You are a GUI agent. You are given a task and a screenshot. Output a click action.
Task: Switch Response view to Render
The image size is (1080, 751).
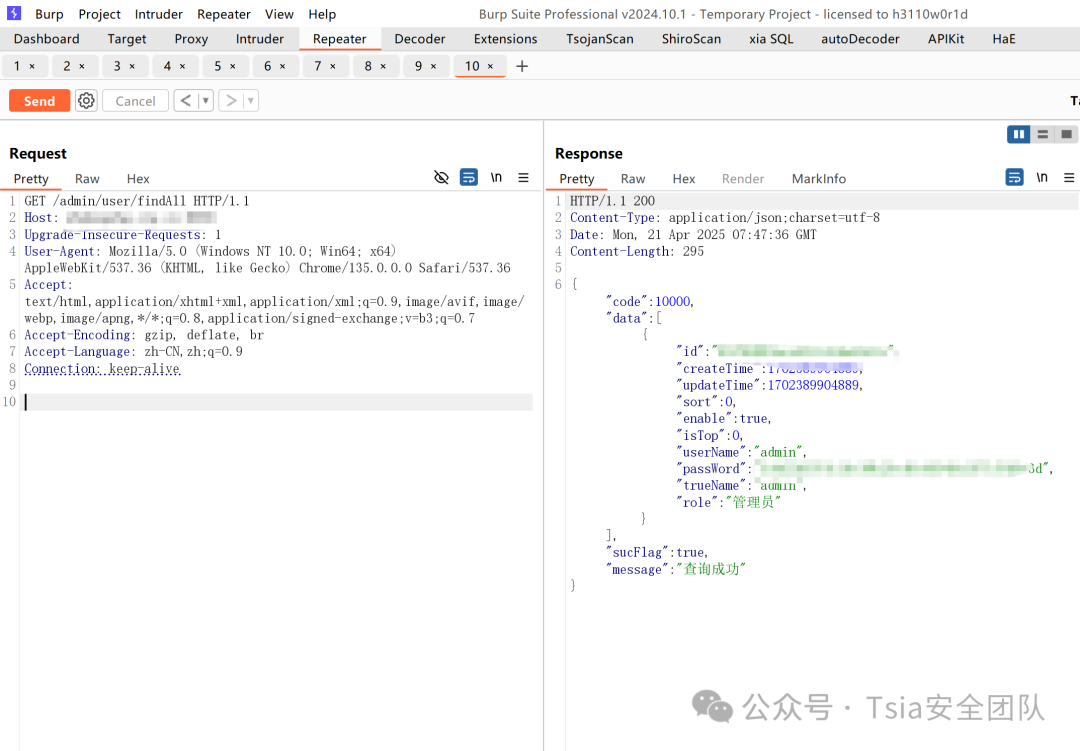pos(742,178)
